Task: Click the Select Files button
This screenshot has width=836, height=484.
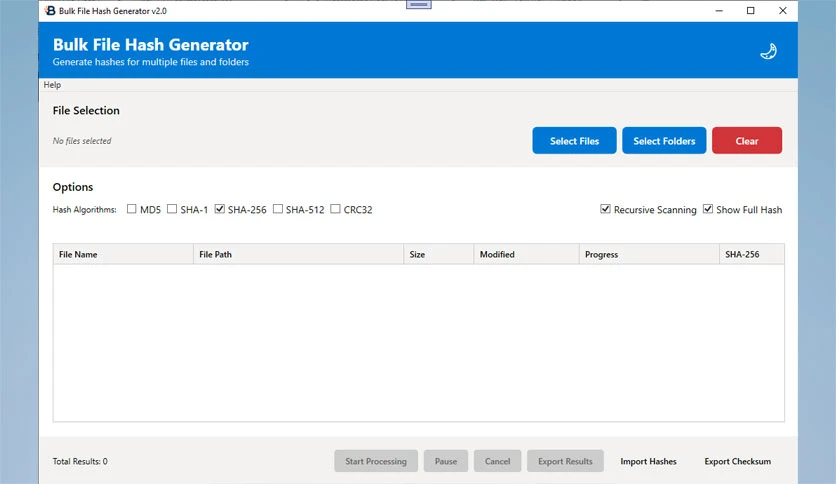Action: click(574, 141)
